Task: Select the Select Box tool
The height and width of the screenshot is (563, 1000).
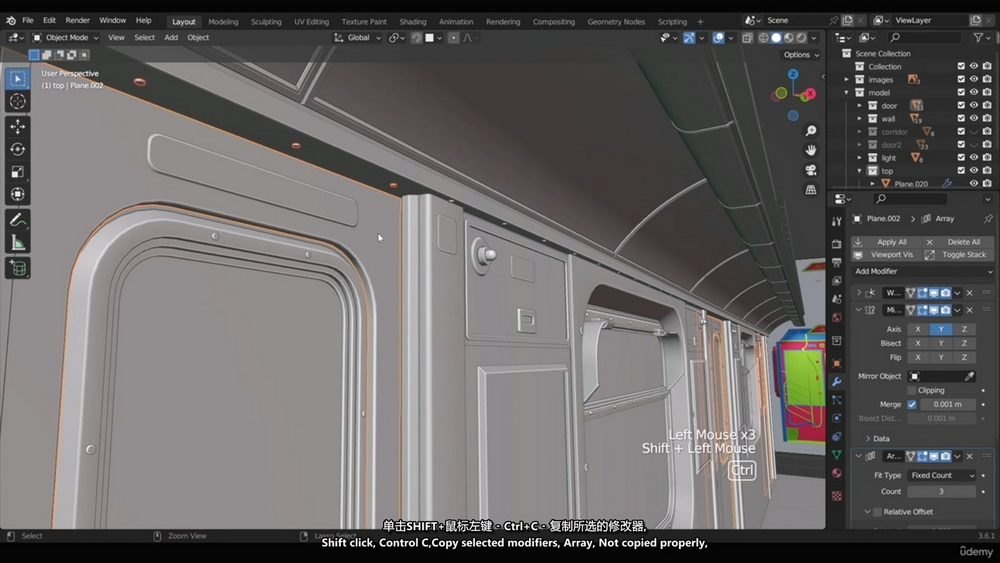Action: coord(17,78)
